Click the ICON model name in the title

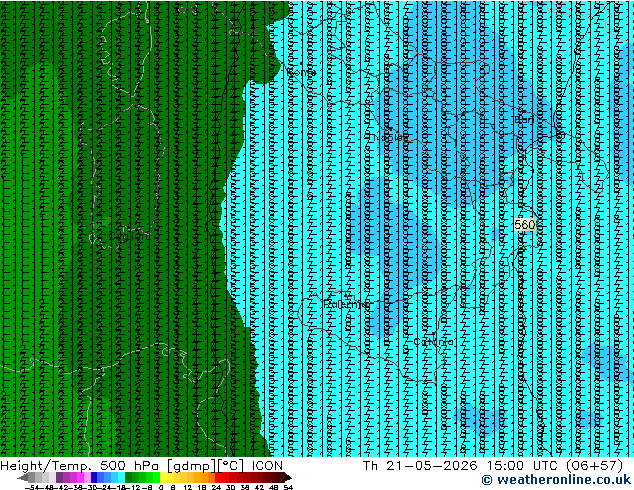267,466
